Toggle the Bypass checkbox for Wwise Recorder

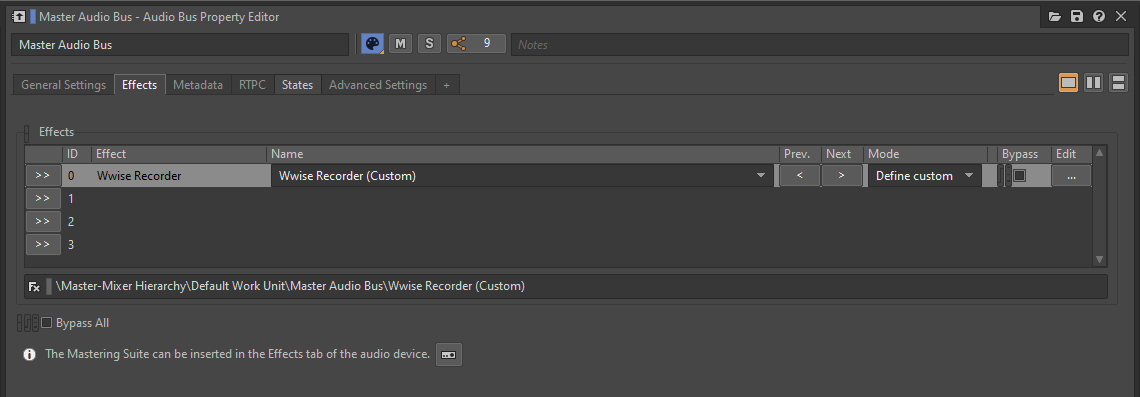[1019, 175]
